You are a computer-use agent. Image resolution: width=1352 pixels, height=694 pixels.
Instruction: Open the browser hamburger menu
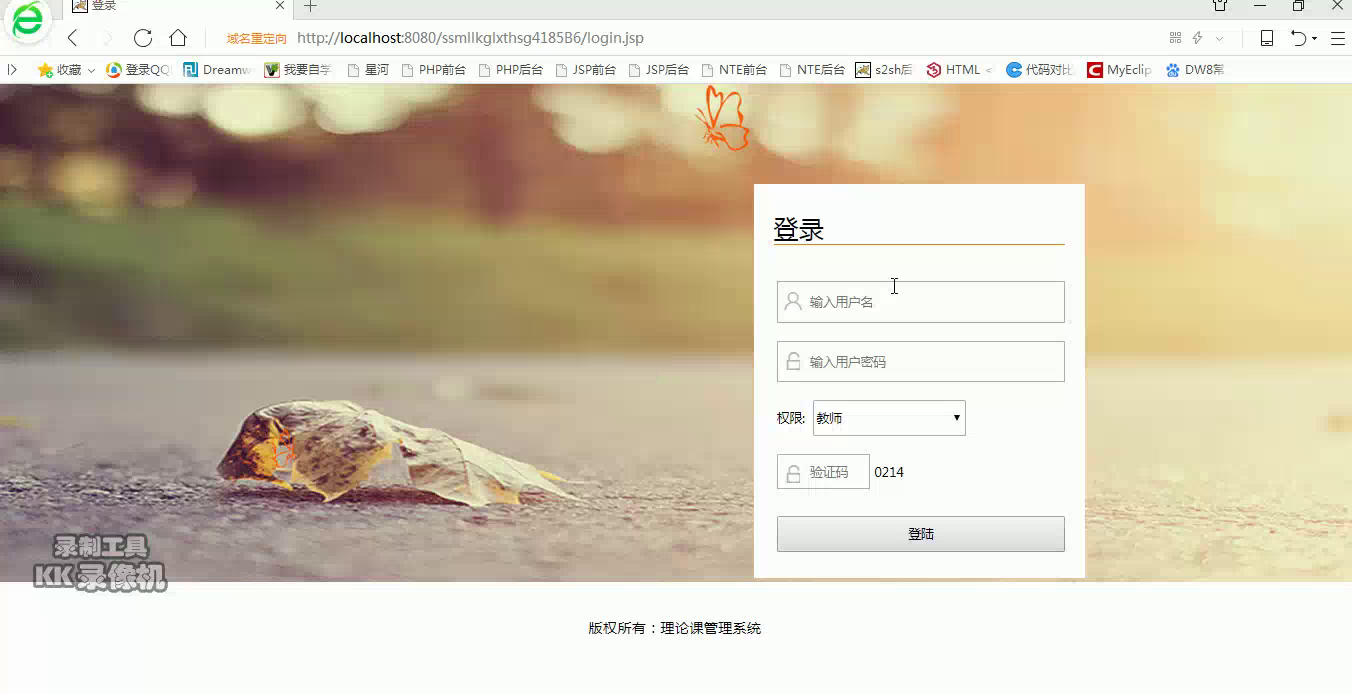tap(1337, 38)
